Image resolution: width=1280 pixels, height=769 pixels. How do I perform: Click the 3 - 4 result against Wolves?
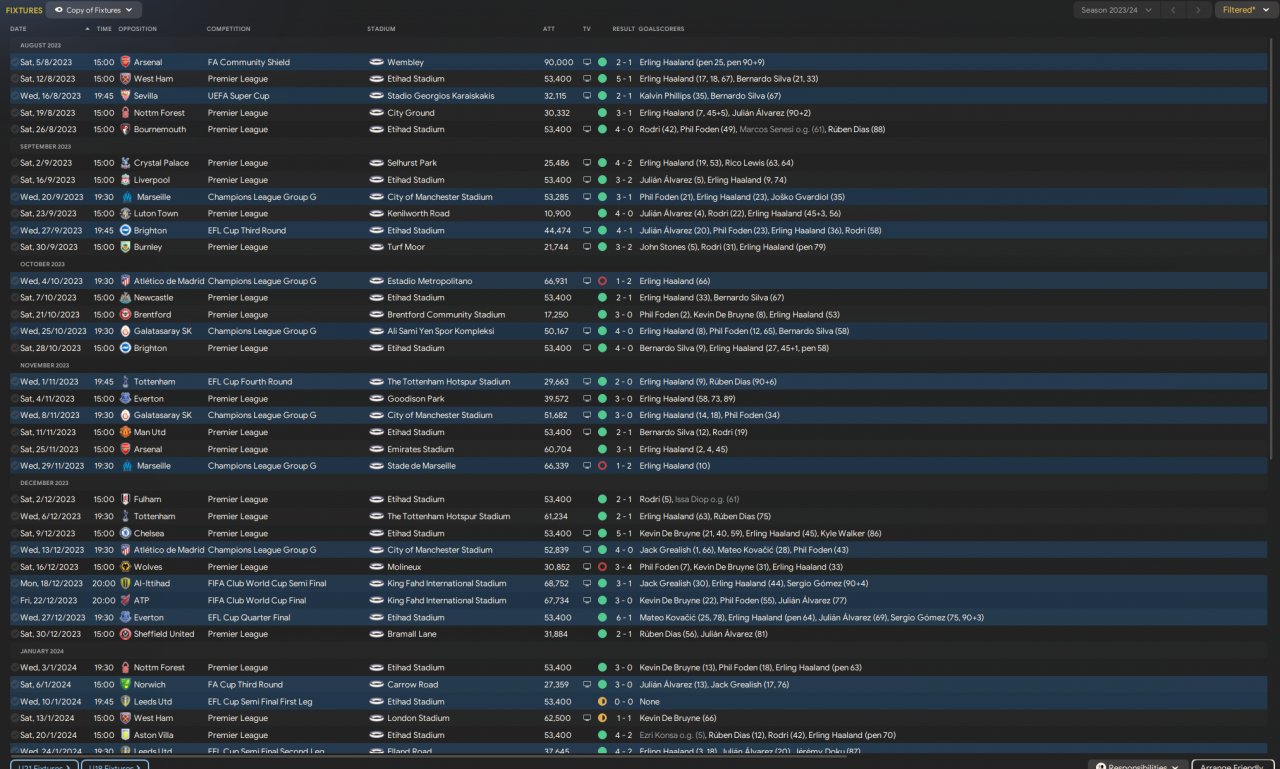[x=625, y=567]
